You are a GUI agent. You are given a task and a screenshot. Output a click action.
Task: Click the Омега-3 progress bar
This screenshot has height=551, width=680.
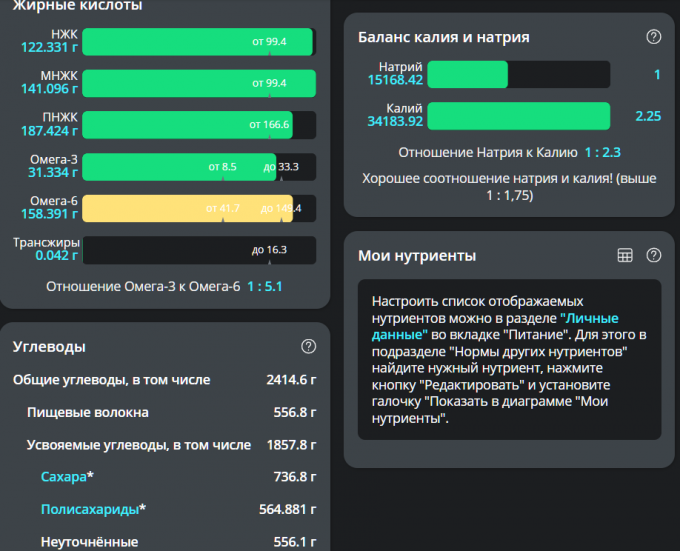(x=198, y=166)
